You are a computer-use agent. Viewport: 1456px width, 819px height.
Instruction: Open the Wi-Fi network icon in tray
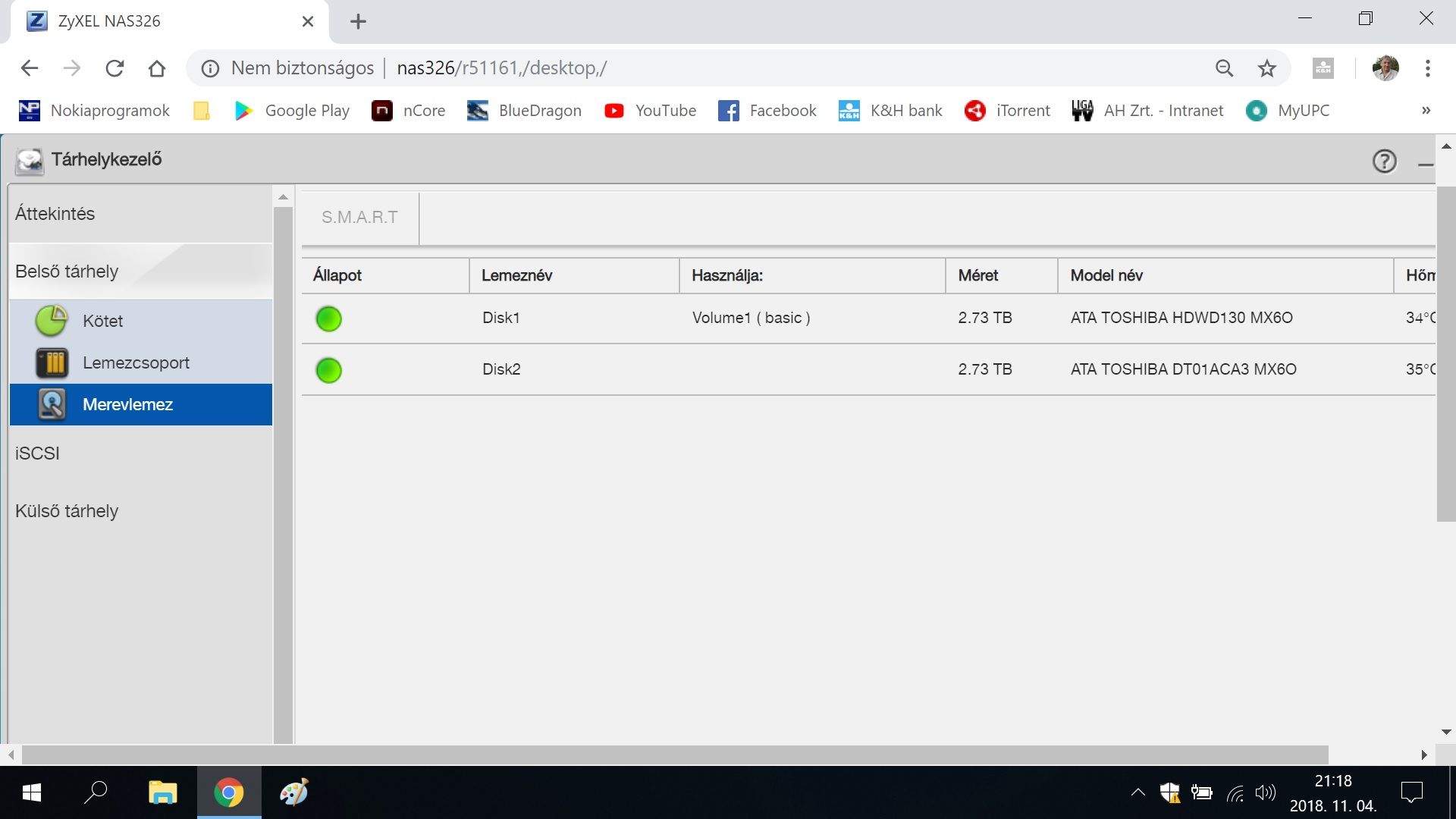[1235, 793]
